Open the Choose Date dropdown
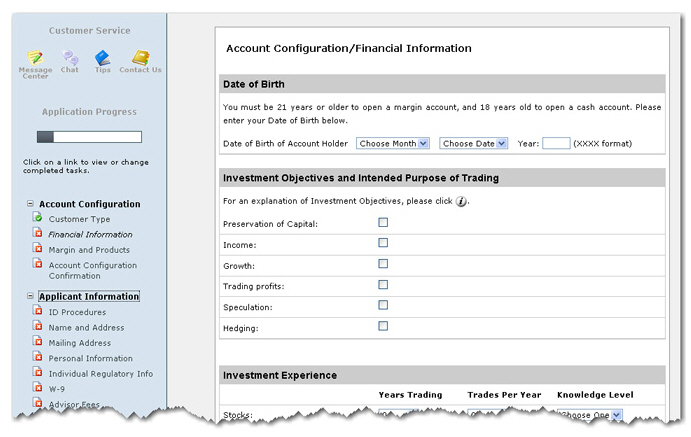Screen dimensions: 691x437 coord(473,144)
